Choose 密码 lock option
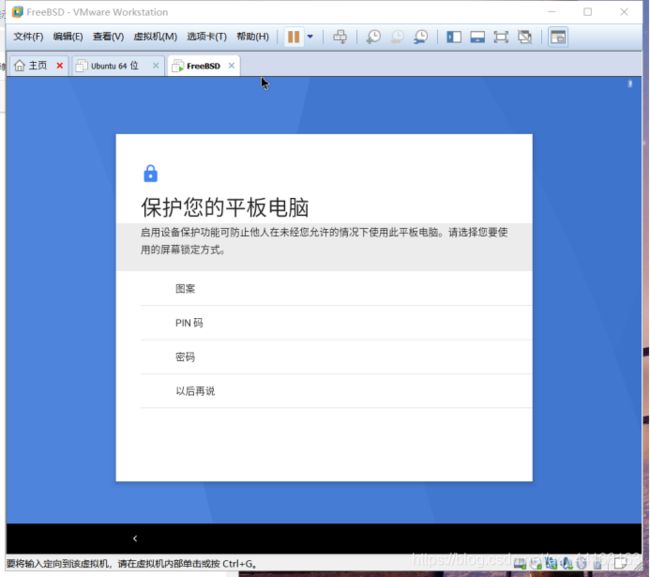This screenshot has width=650, height=577. 336,357
